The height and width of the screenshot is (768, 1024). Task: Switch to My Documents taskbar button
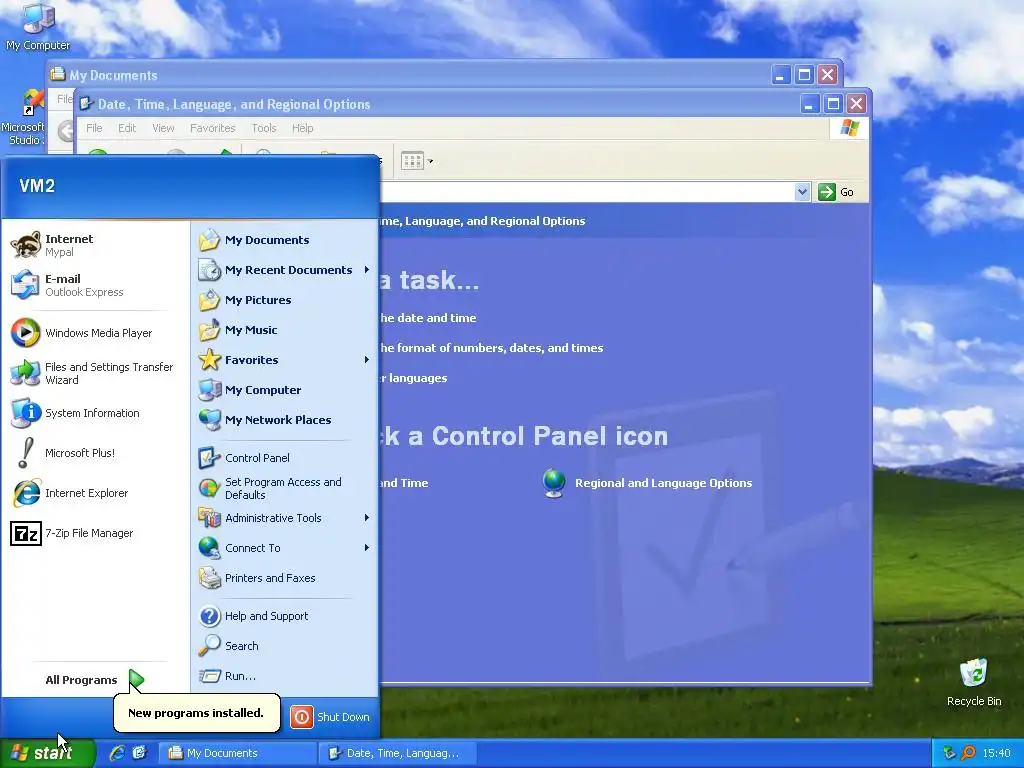(x=238, y=753)
